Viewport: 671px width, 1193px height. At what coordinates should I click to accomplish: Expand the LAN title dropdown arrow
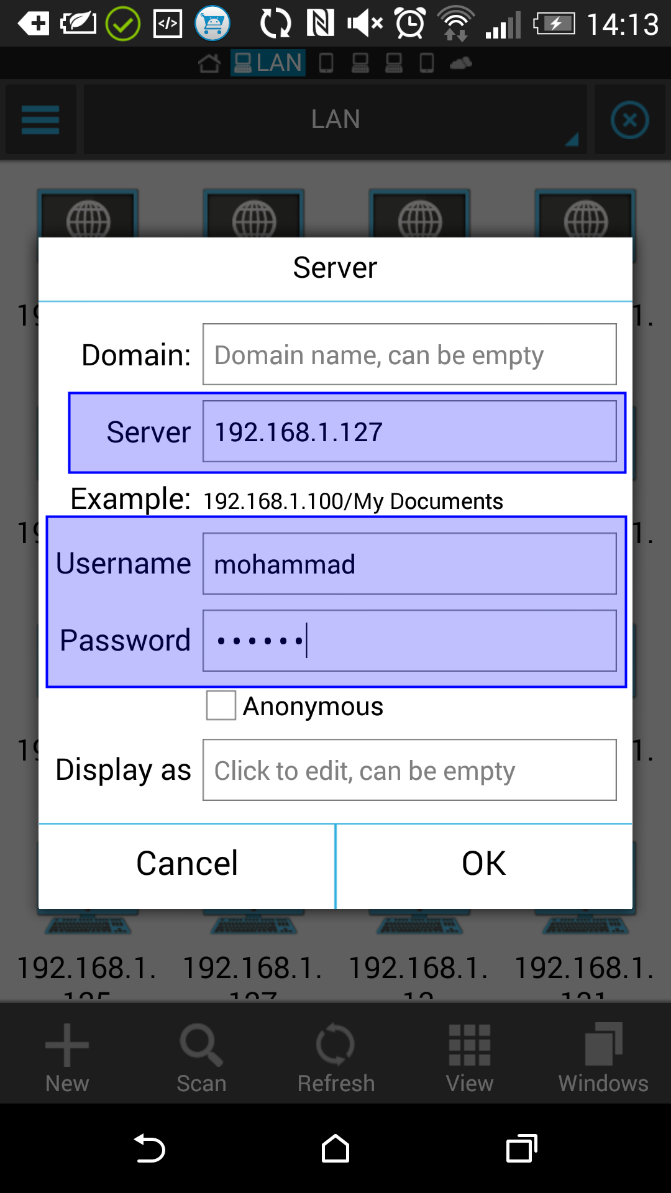[x=572, y=141]
